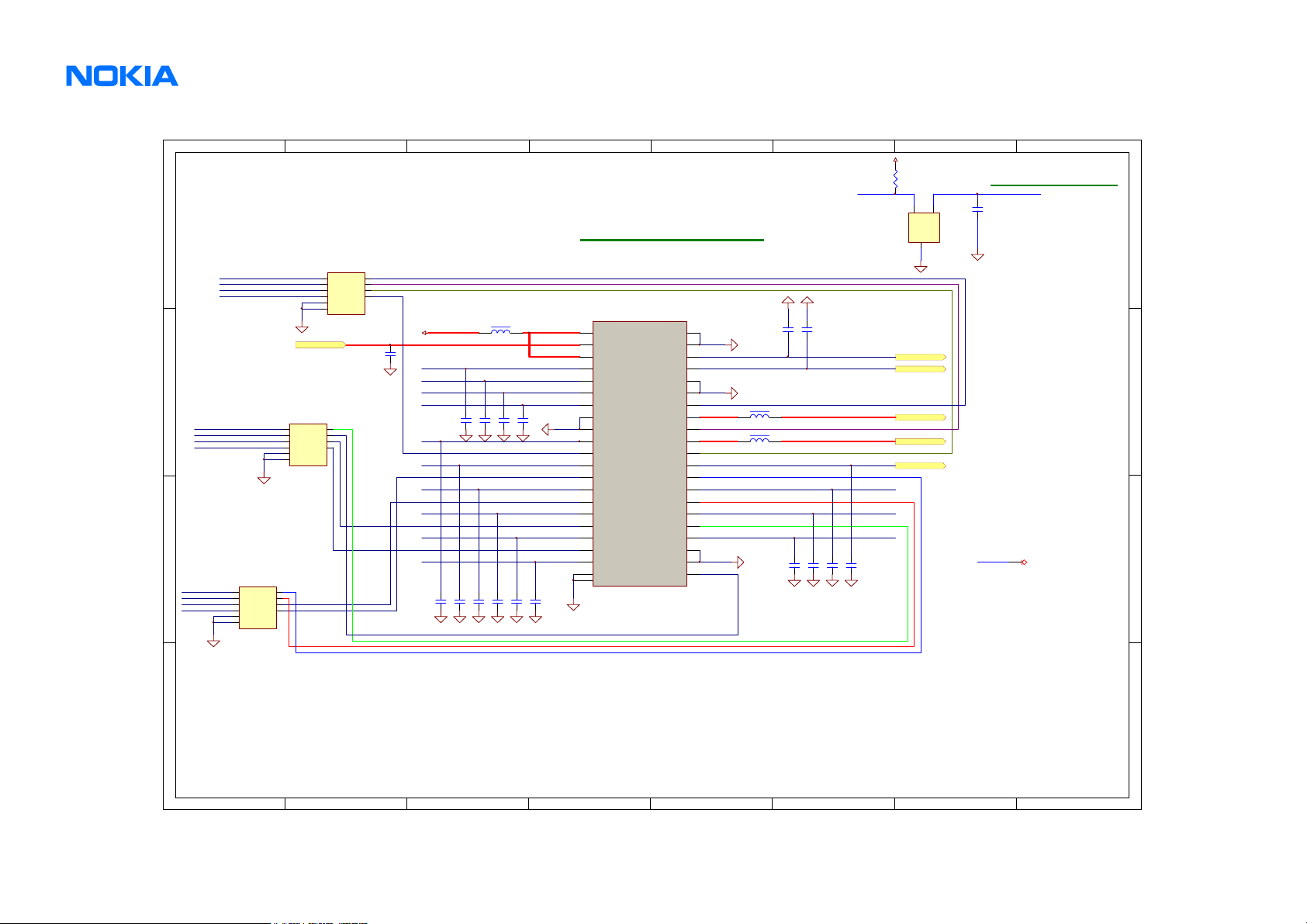Click left-pointing triangle symbol beside gray IC
1307x924 pixels.
click(546, 429)
